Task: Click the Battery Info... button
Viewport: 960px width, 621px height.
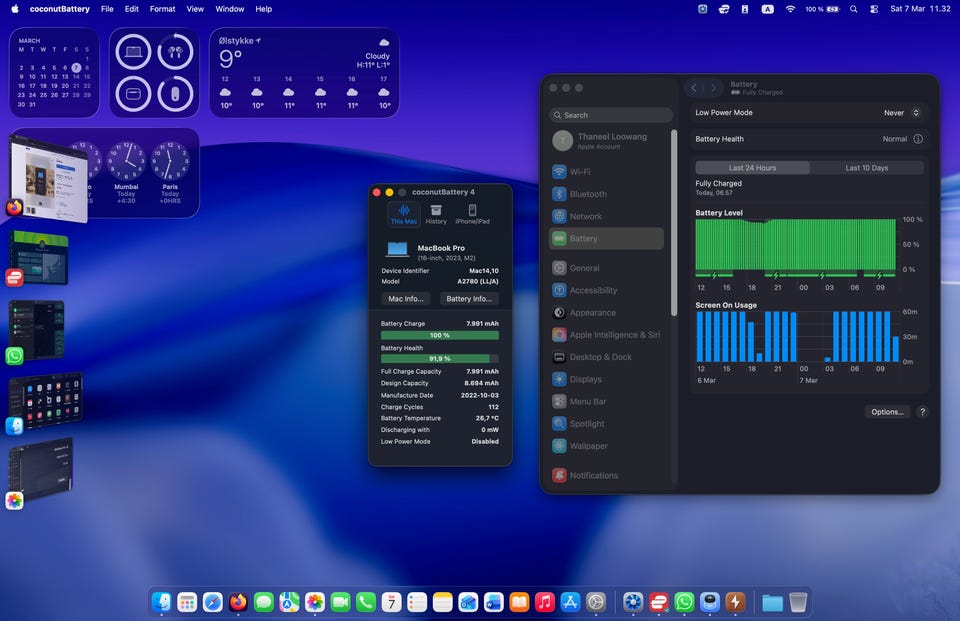Action: (469, 299)
